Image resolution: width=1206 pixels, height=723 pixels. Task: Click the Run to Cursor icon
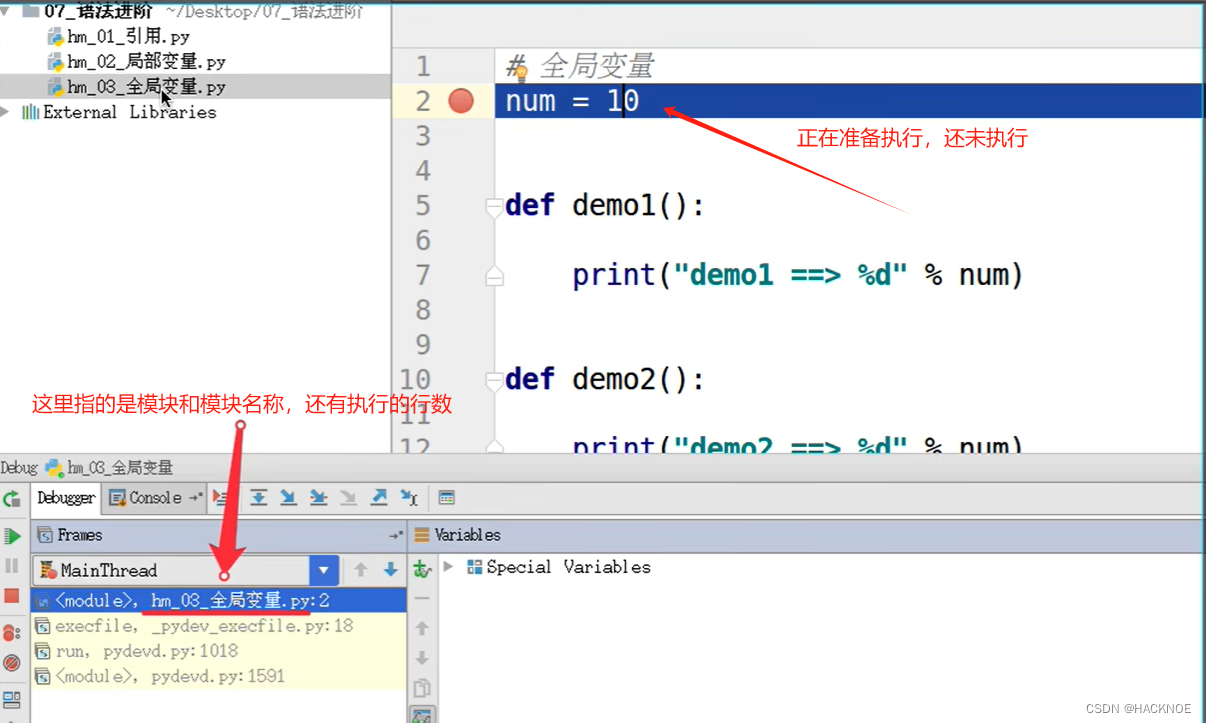click(408, 497)
